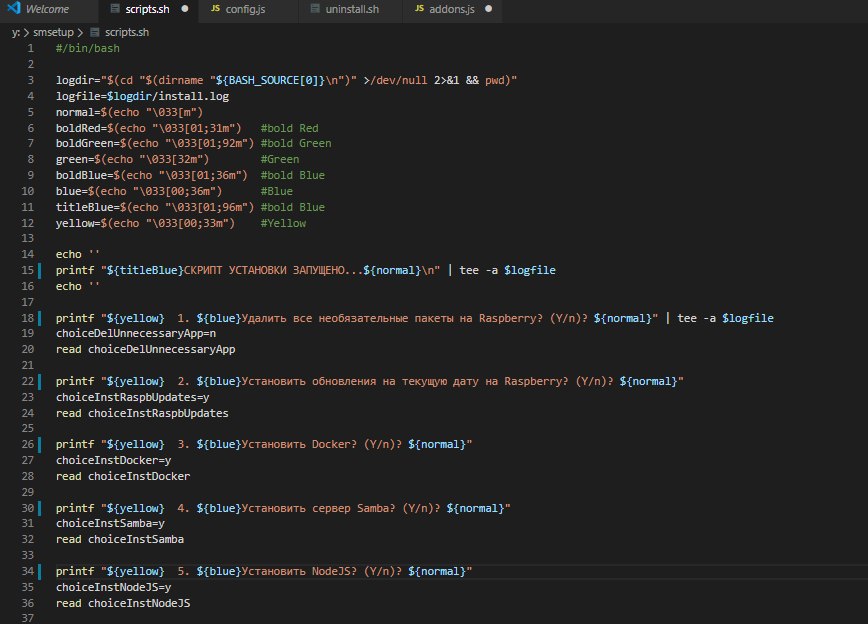
Task: Click the unsaved-changes dot on addons.js tab
Action: tap(487, 10)
